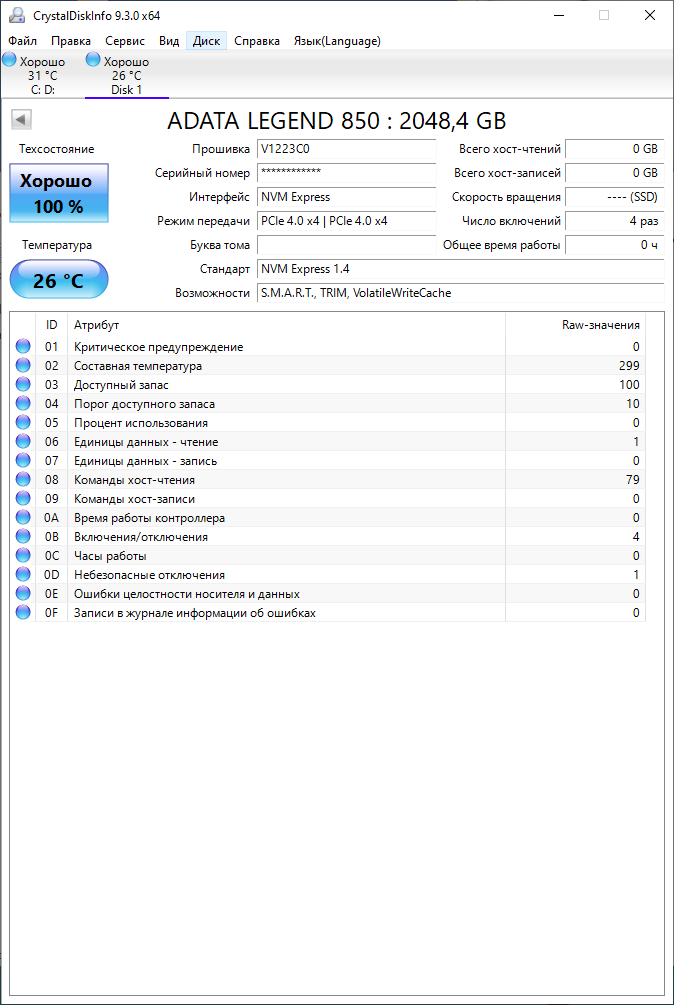Select the Часы работы attribute text

click(110, 556)
